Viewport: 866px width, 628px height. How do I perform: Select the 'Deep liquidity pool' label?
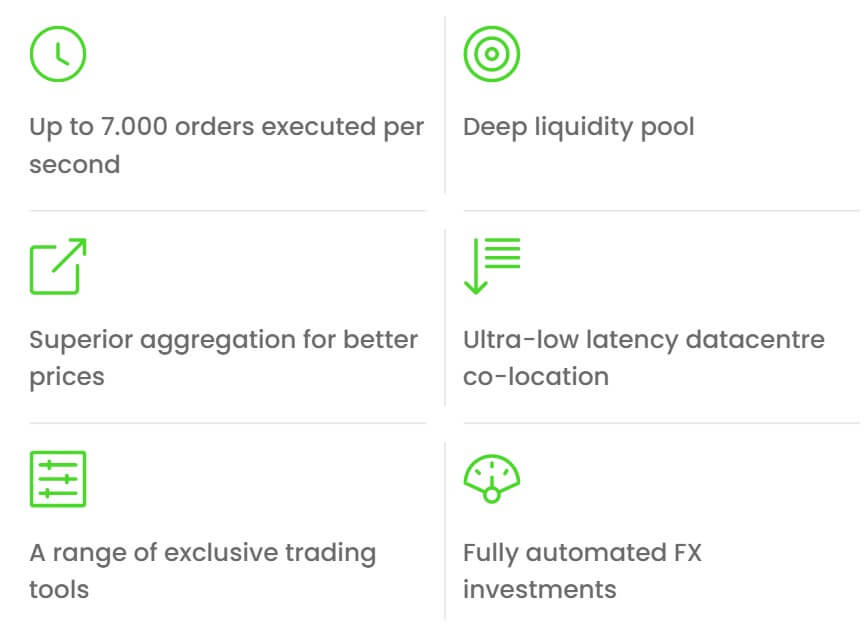[578, 127]
